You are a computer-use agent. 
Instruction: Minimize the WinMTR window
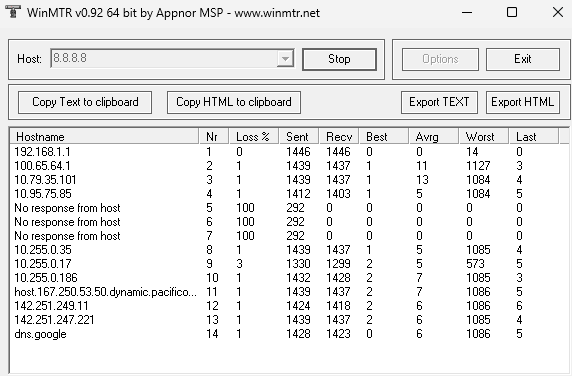pyautogui.click(x=467, y=12)
